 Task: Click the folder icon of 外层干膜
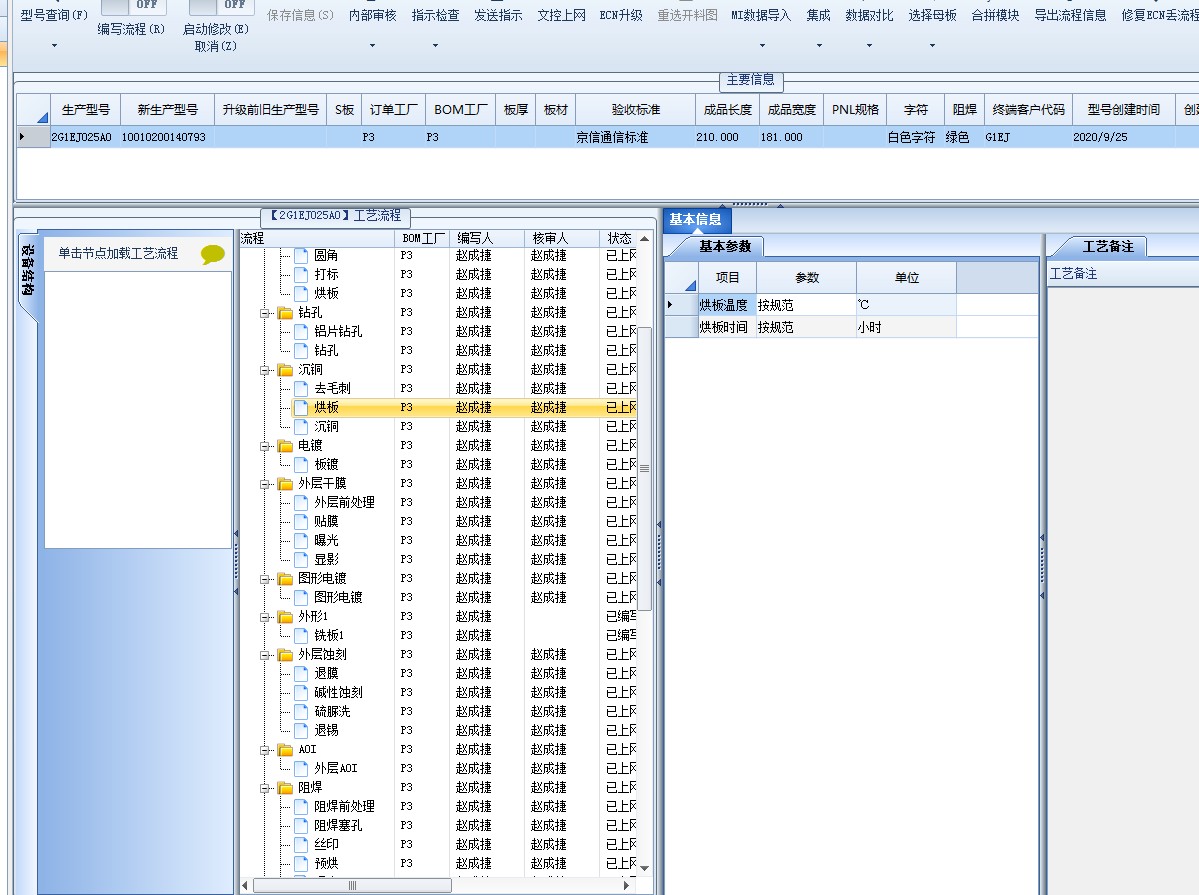pyautogui.click(x=285, y=483)
